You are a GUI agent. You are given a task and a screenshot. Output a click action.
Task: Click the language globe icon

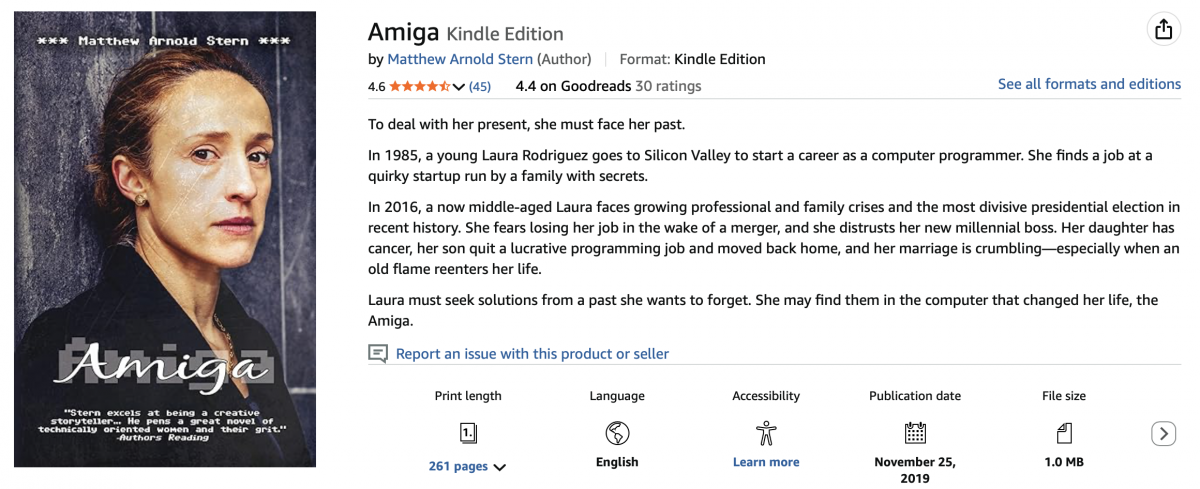point(617,433)
